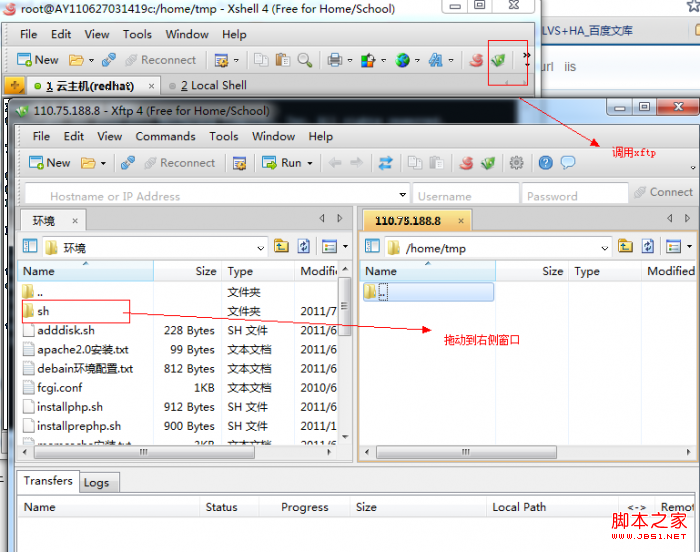Click the Xshell print icon
This screenshot has width=700, height=552.
pyautogui.click(x=334, y=60)
